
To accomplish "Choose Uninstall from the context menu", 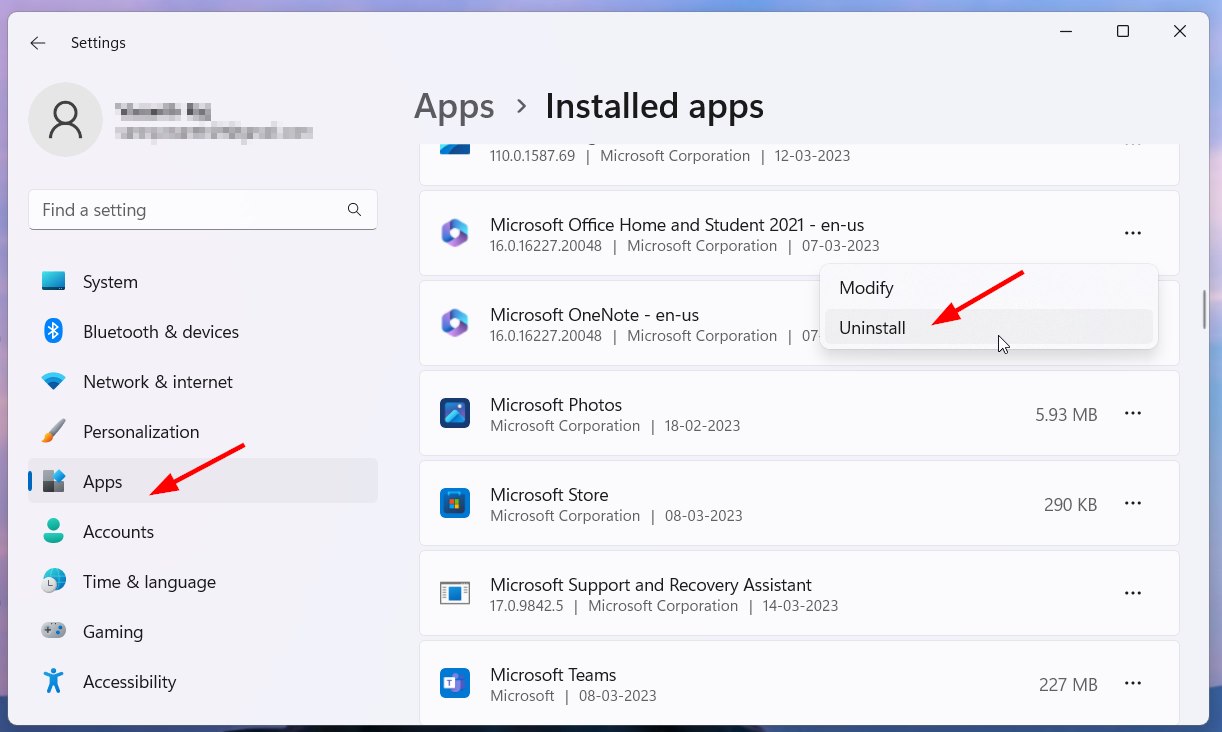I will point(988,327).
